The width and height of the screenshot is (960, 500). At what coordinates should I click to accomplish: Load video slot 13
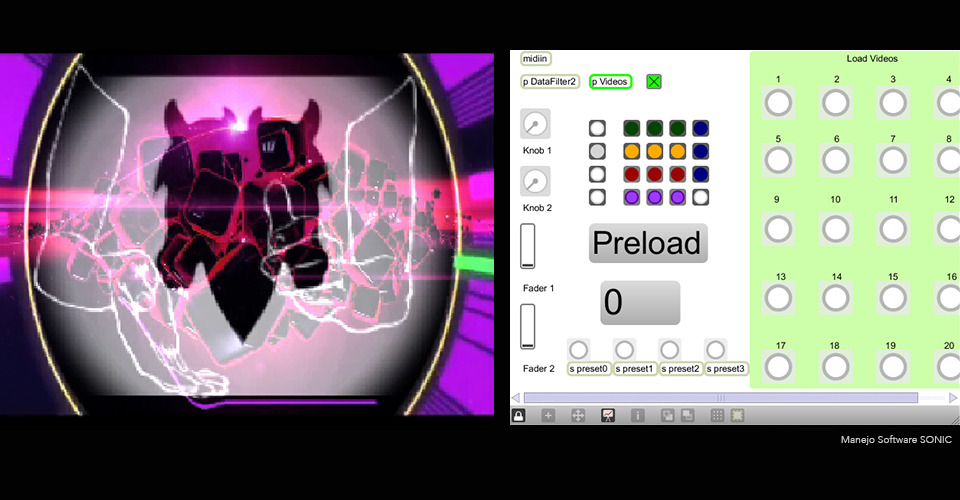pos(778,299)
